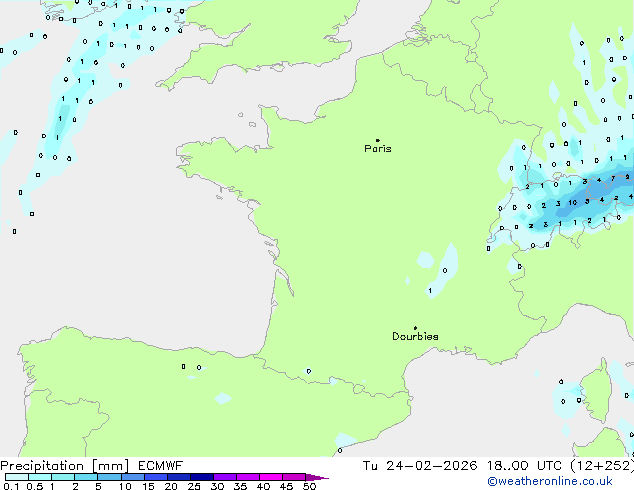Click the over-50 legend arrow tip

(317, 477)
